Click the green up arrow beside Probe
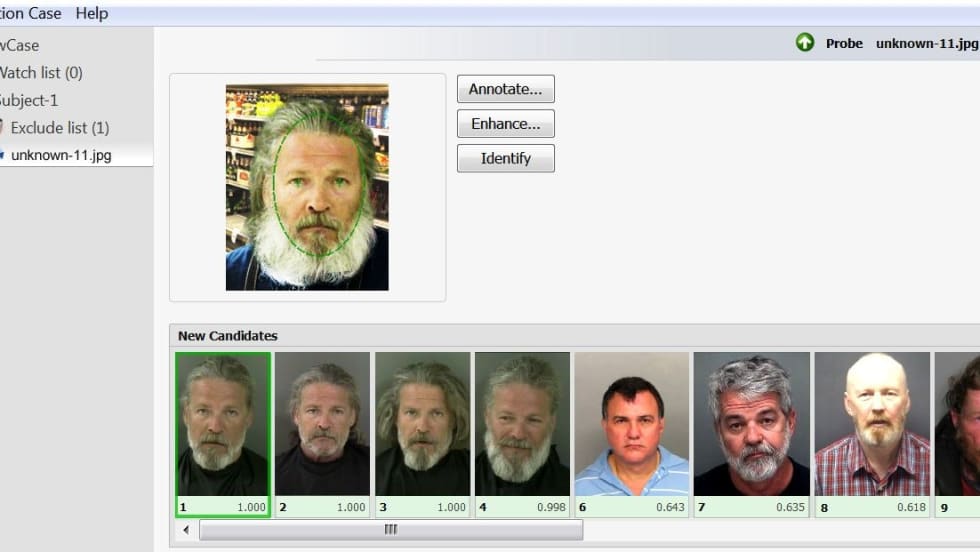The image size is (980, 552). pos(805,43)
